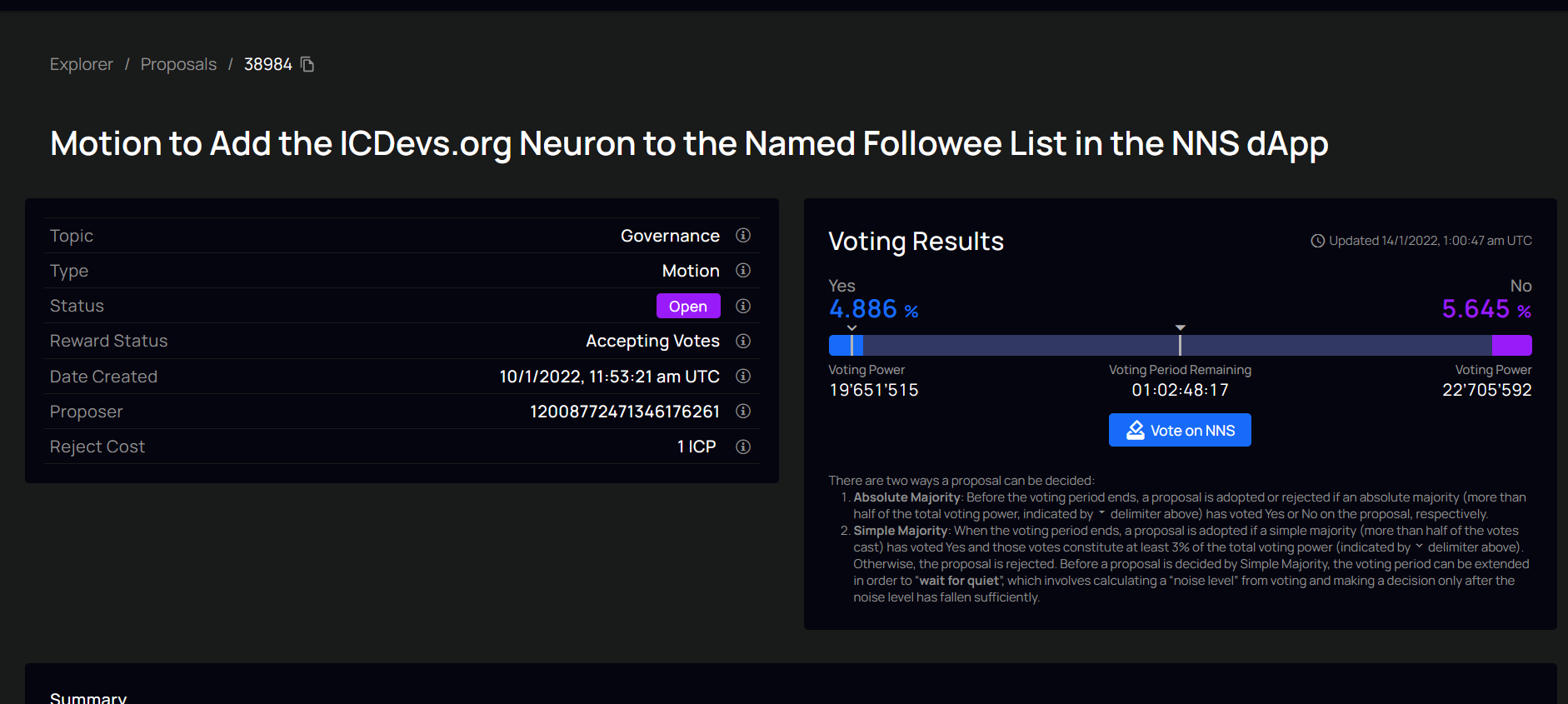
Task: Click the blue Yes portion of vote bar
Action: pos(845,346)
